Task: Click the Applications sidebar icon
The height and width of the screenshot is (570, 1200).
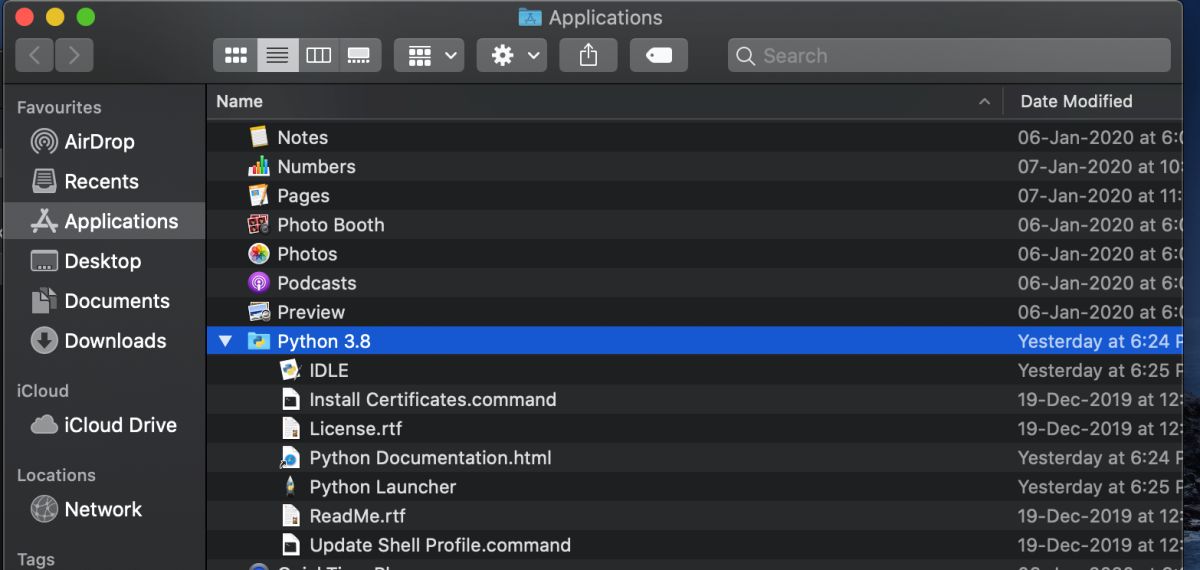Action: (44, 221)
